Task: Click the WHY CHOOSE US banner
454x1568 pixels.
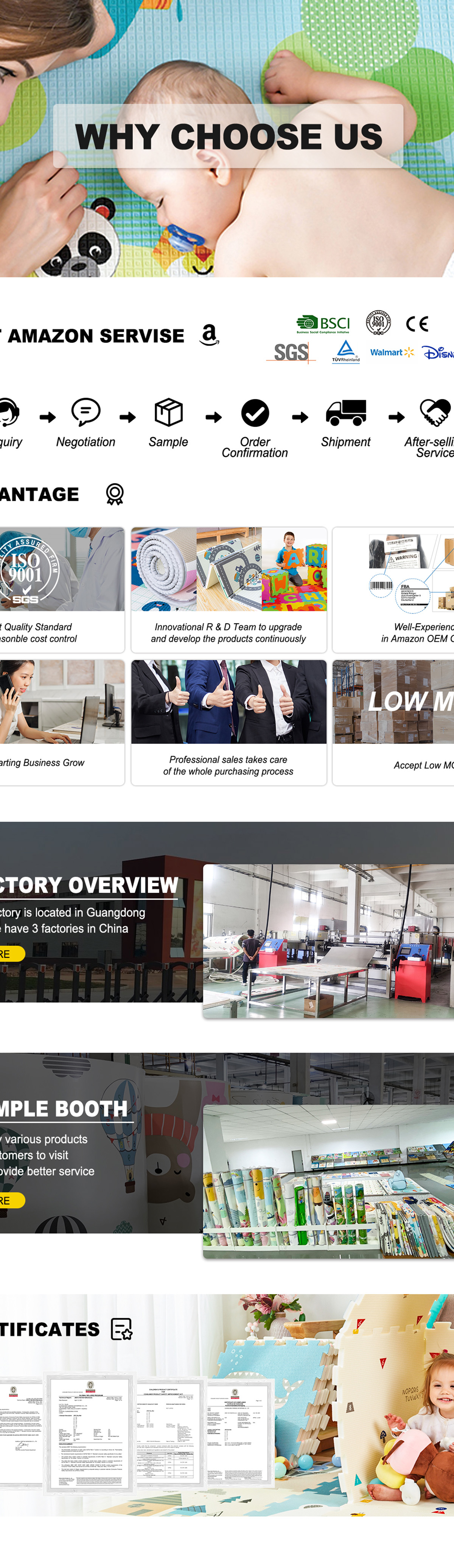Action: click(x=228, y=136)
